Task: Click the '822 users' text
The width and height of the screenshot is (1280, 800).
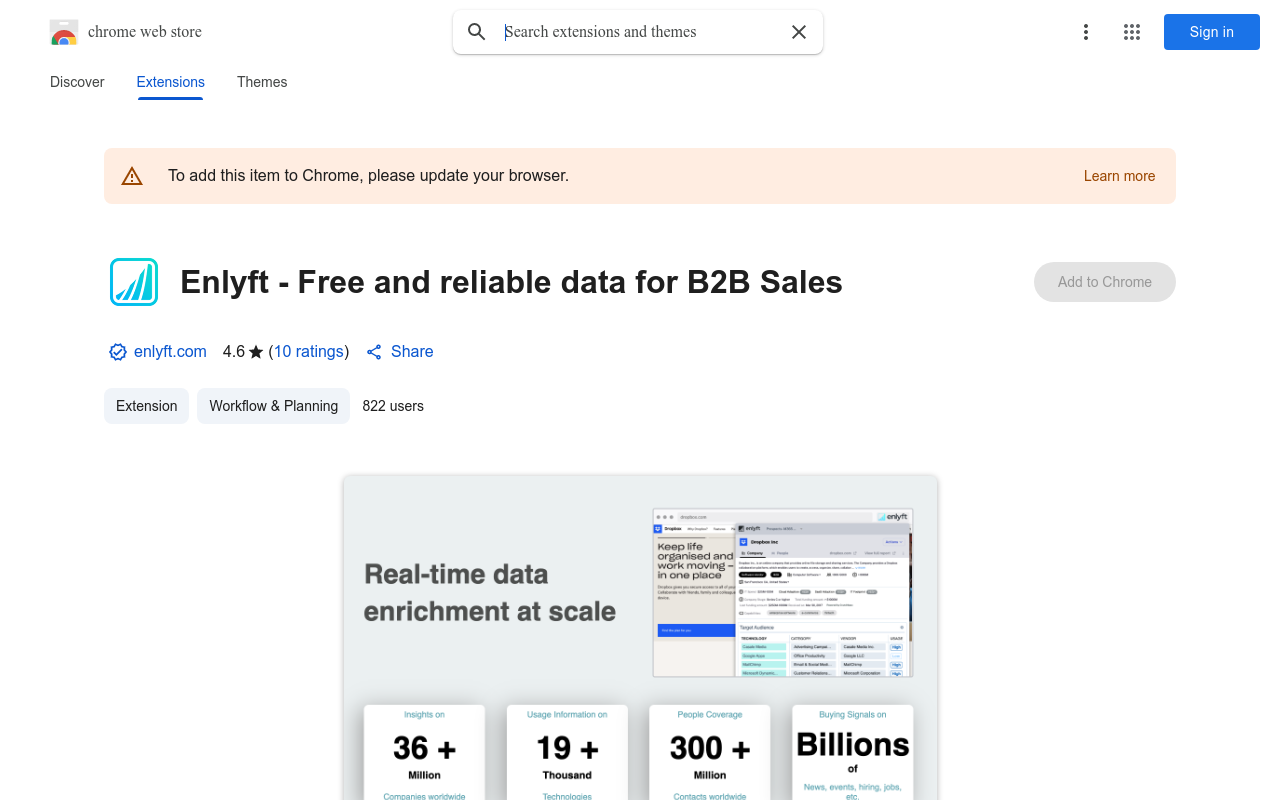Action: click(393, 406)
